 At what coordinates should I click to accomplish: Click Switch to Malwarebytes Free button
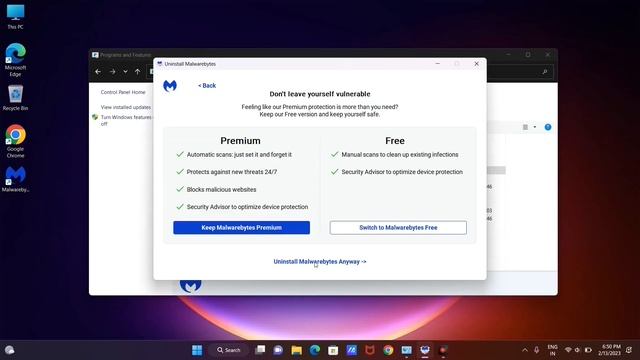click(x=398, y=228)
